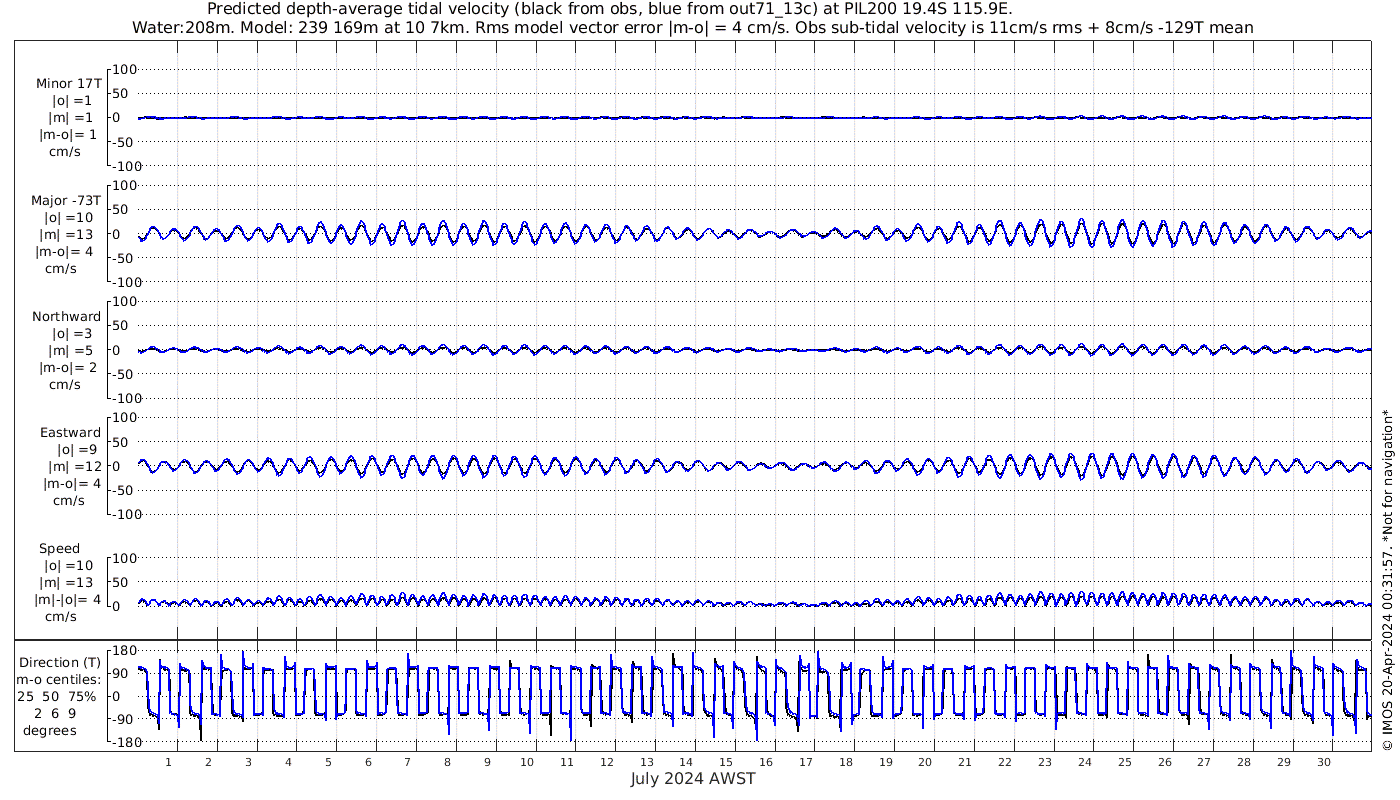The width and height of the screenshot is (1400, 800).
Task: Click the "Speed" panel label
Action: [59, 549]
